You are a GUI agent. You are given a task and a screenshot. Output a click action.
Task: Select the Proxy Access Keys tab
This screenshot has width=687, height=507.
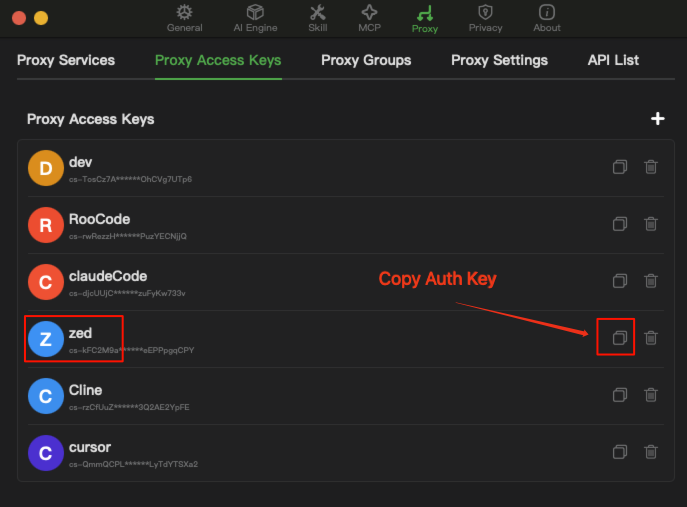[218, 60]
